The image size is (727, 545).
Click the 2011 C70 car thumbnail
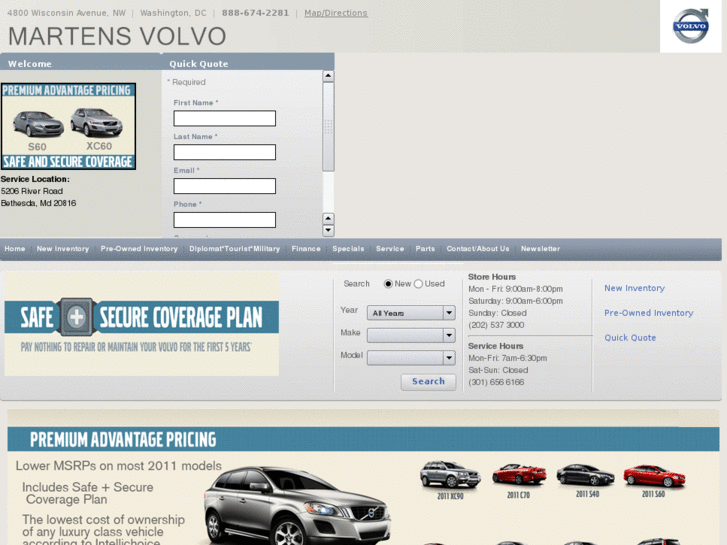pyautogui.click(x=519, y=474)
